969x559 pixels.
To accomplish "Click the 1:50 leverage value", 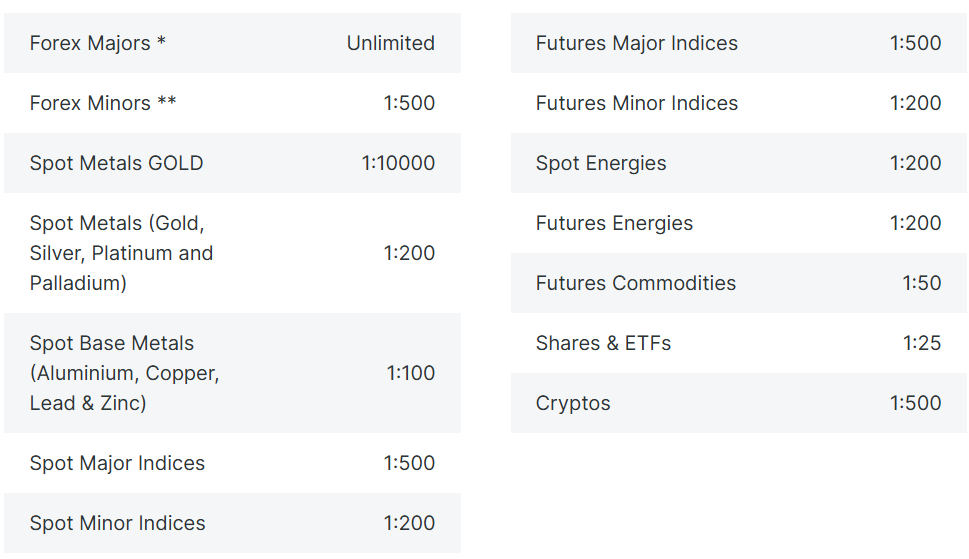I will pyautogui.click(x=921, y=283).
